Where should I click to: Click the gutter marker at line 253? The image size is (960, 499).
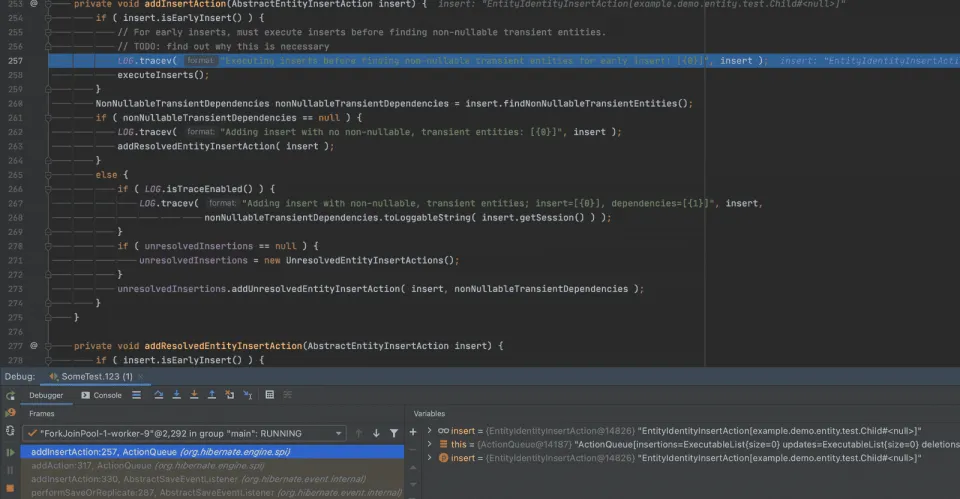34,4
